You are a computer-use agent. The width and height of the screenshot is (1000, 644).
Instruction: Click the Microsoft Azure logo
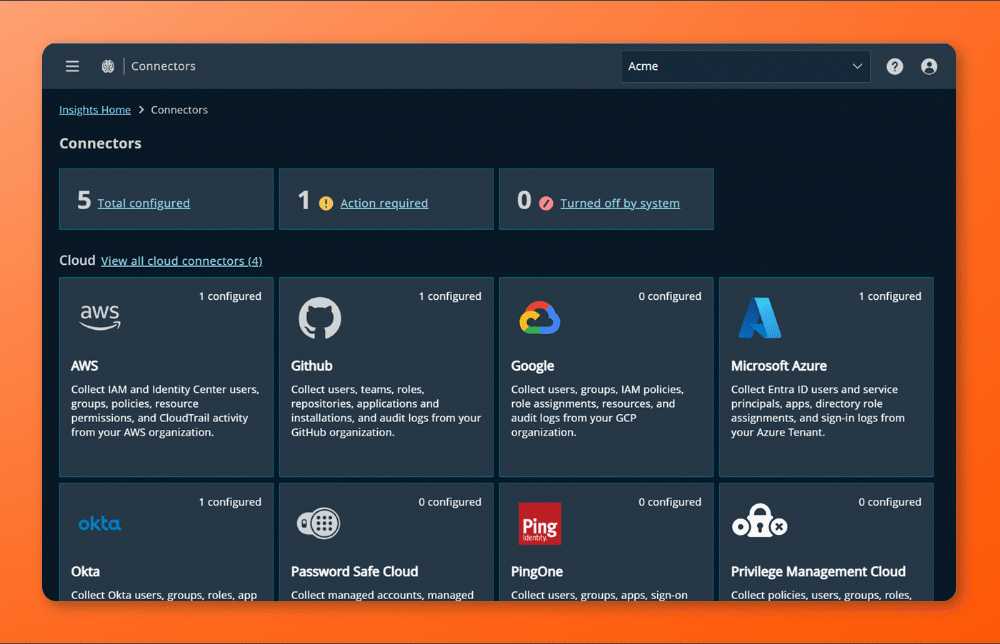point(760,318)
